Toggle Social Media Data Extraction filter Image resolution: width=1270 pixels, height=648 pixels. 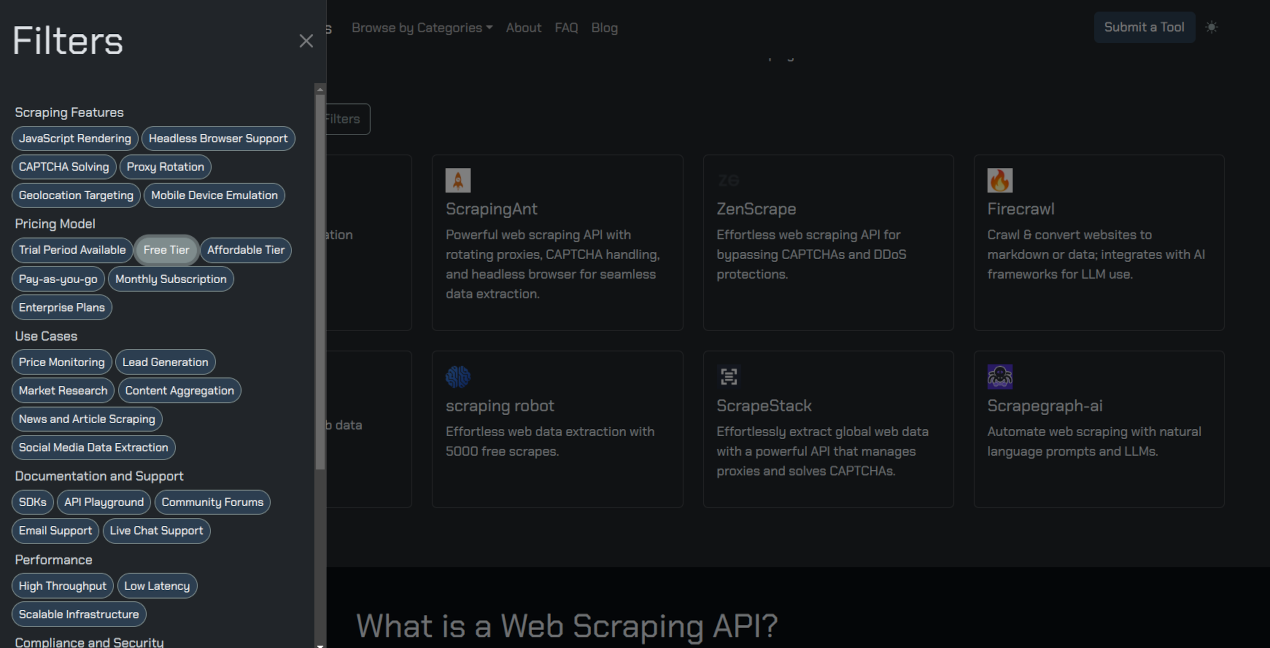[94, 447]
